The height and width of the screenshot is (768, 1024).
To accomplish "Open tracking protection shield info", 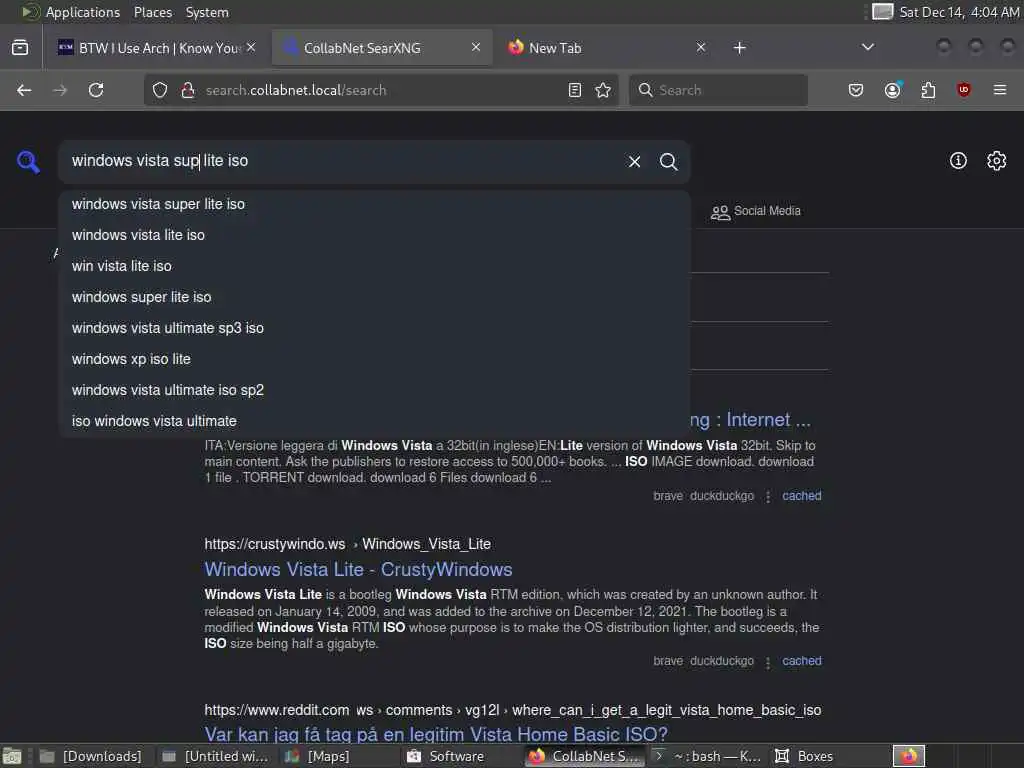I will [160, 90].
